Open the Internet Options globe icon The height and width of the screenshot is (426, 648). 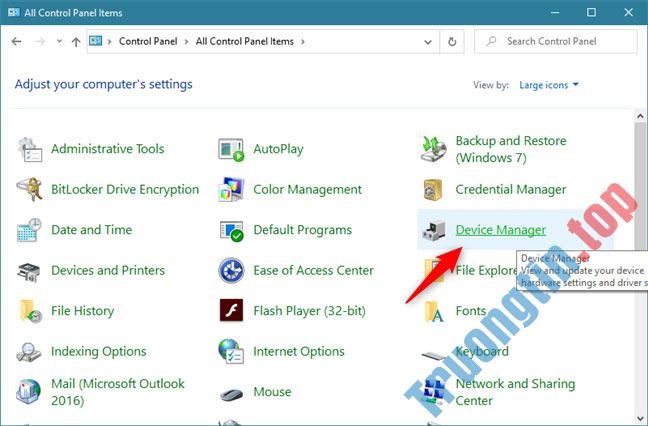coord(231,351)
